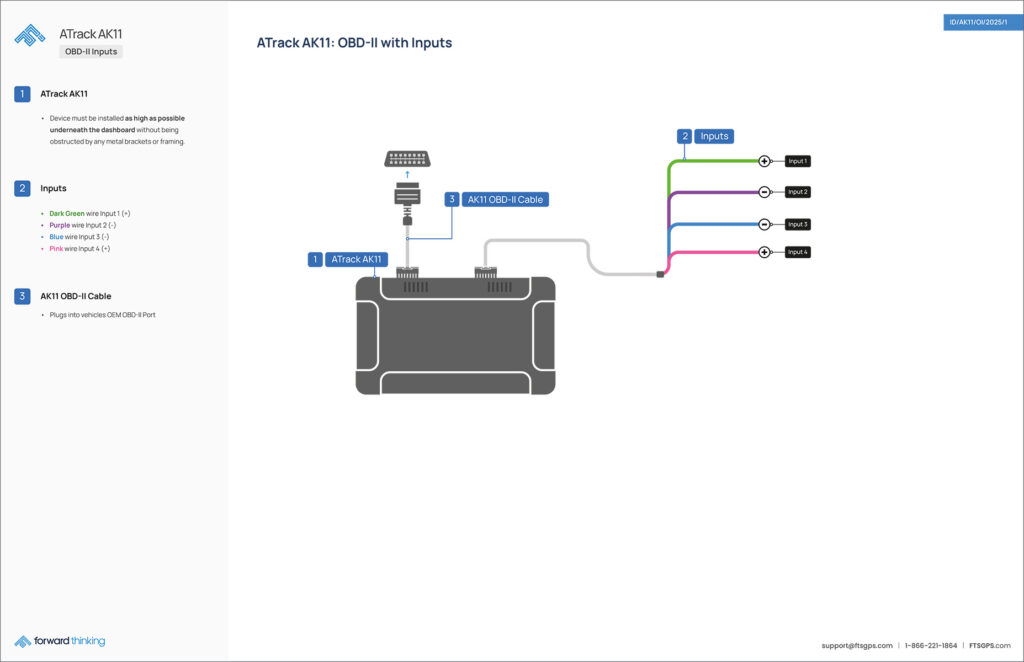Click the sidebar heading AK11 OBD-II Cable
The image size is (1024, 662).
pos(76,296)
